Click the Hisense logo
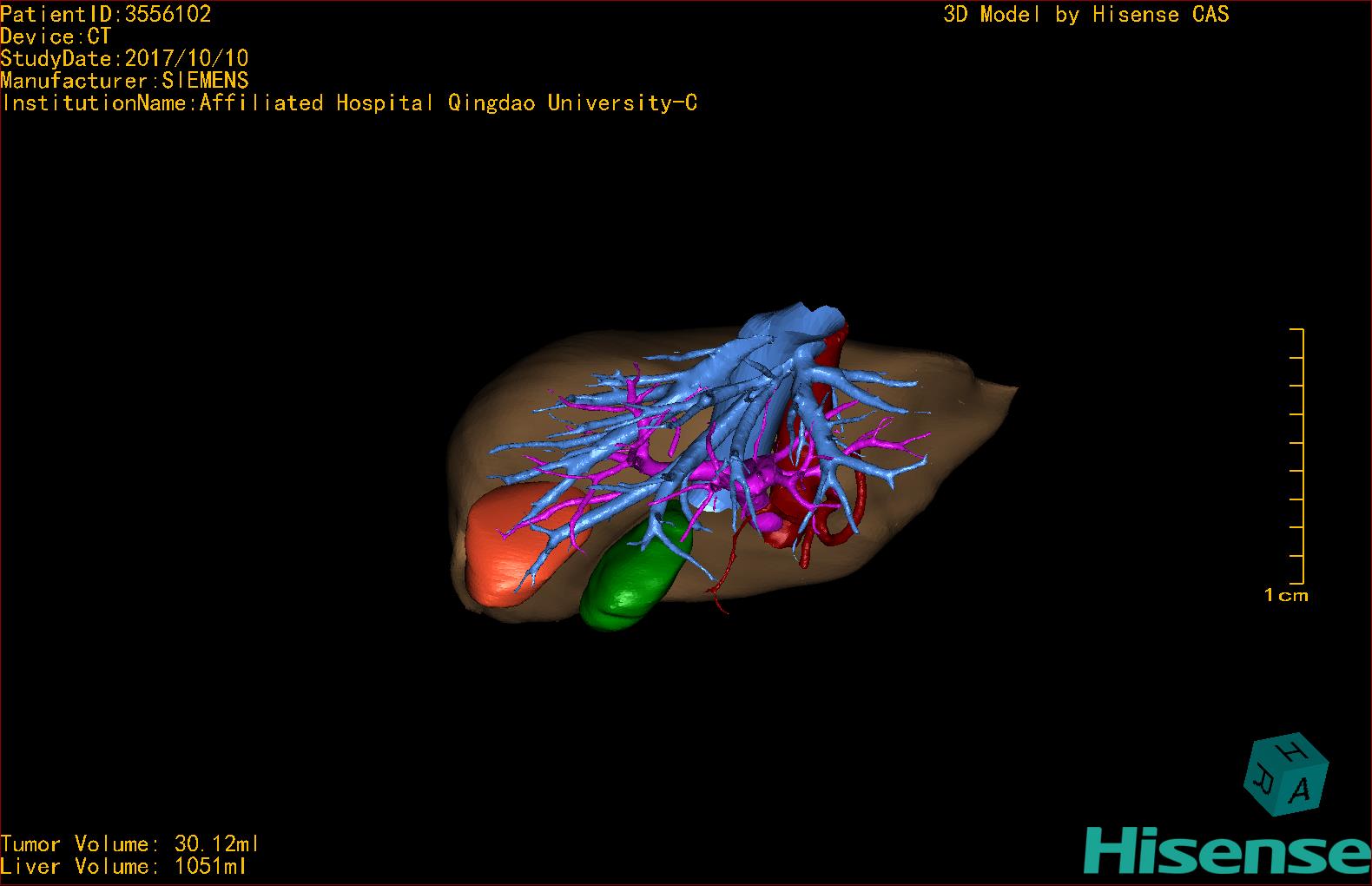Screen dimensions: 1372x886 (1227, 850)
